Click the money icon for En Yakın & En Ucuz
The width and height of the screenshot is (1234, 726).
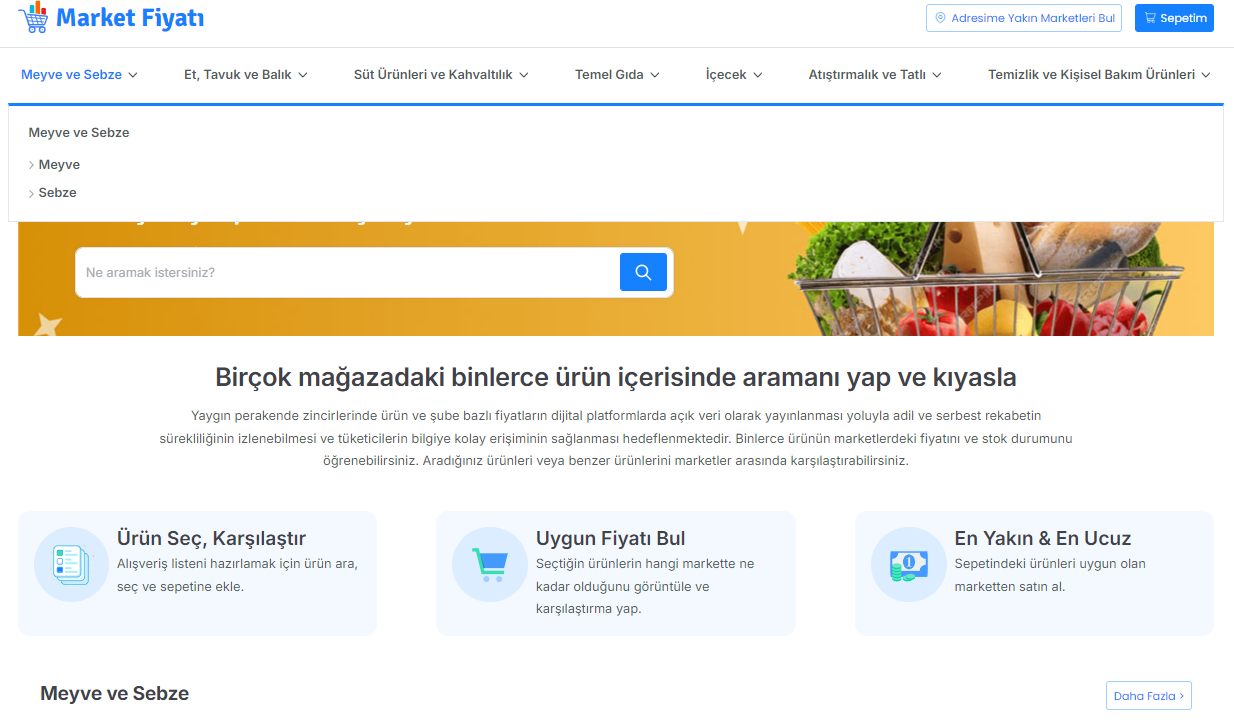[908, 565]
